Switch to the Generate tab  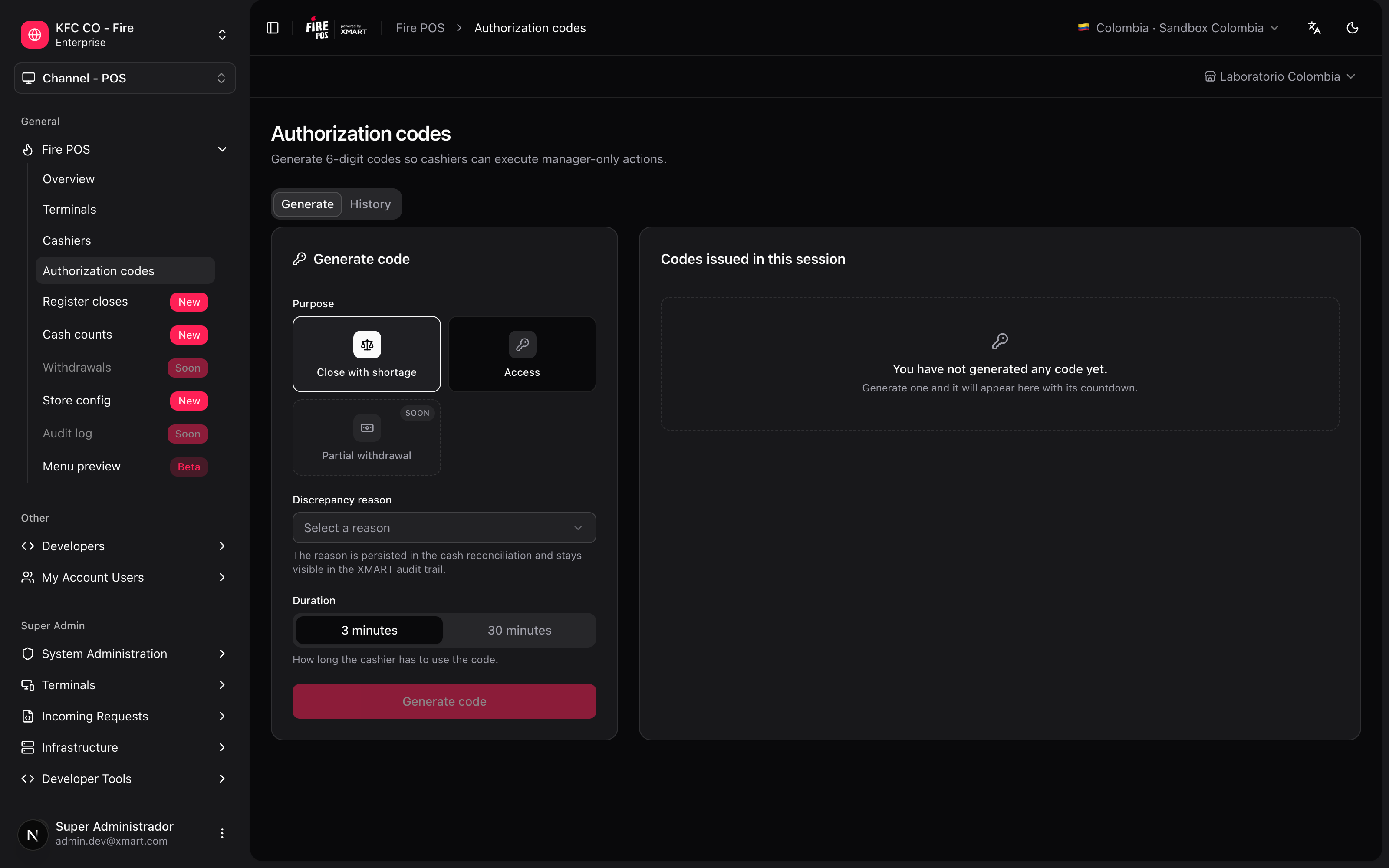308,204
